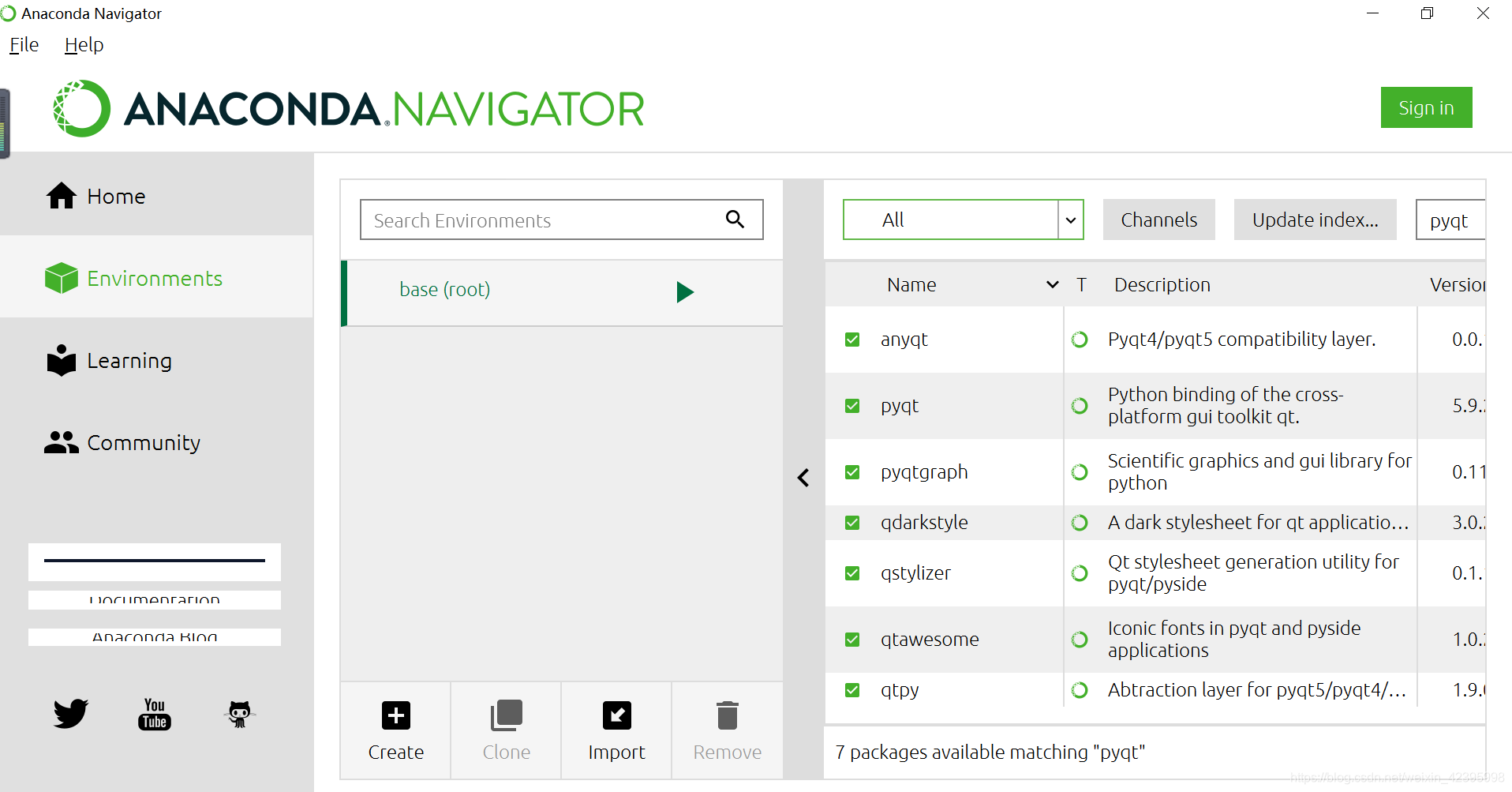Click 'Pyqt4/pyqt5 compatibility layer.' description
The height and width of the screenshot is (792, 1512).
tap(1241, 340)
